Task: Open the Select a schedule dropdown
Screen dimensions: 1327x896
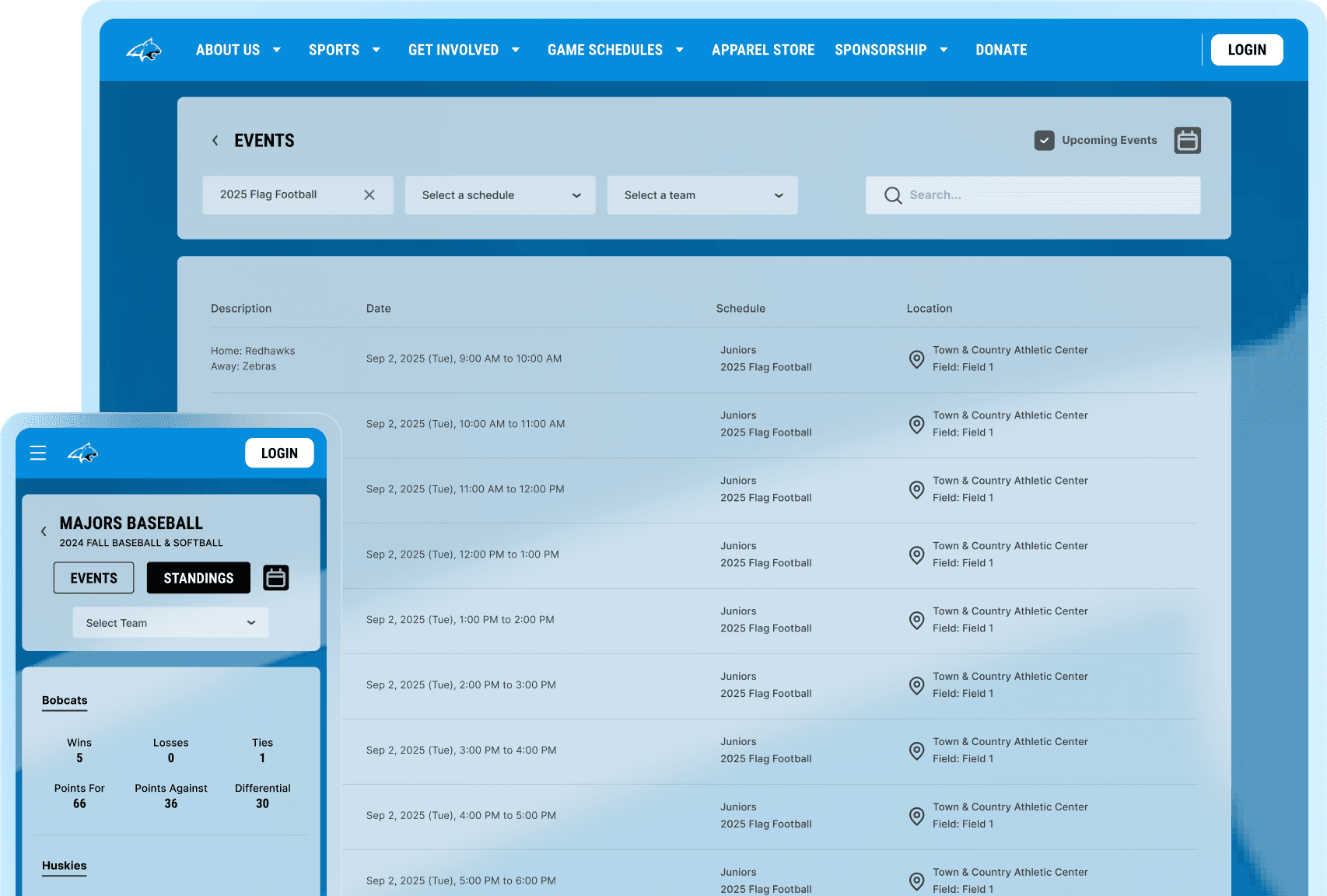Action: [x=500, y=195]
